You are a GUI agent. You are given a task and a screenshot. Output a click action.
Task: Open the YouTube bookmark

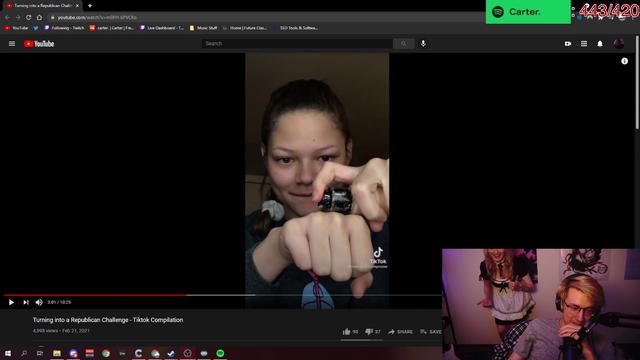[16, 28]
